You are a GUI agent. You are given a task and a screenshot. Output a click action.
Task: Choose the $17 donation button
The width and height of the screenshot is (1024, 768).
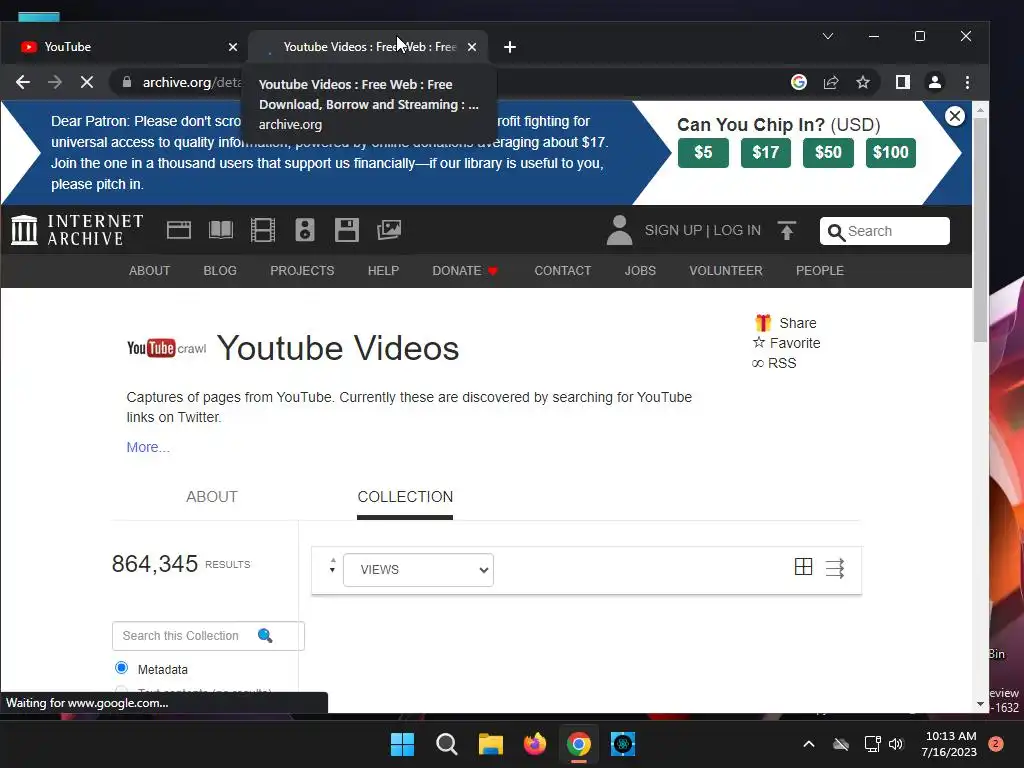(x=766, y=153)
